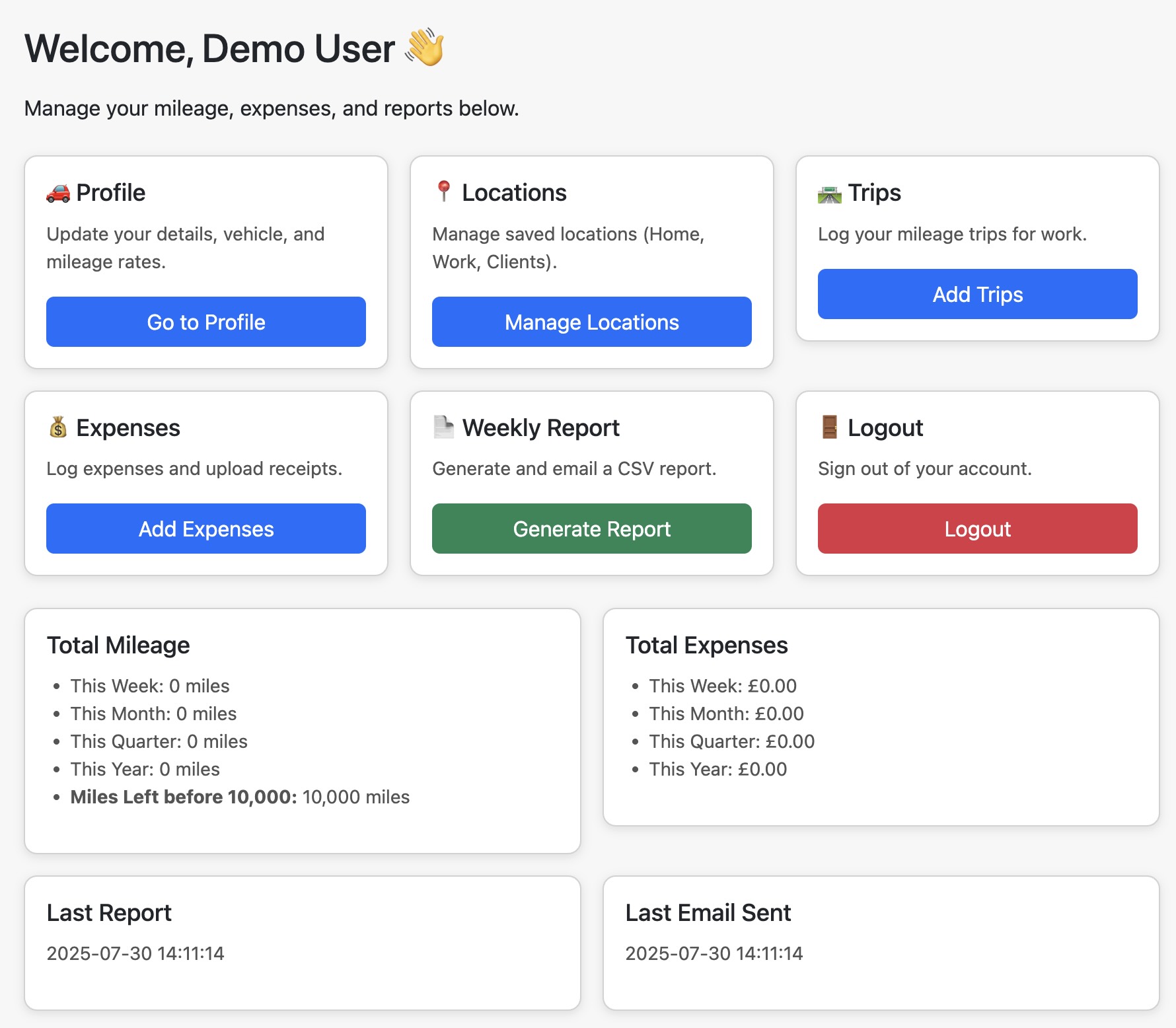Click 'Update your details, vehicle' description
The image size is (1176, 1028).
(185, 248)
